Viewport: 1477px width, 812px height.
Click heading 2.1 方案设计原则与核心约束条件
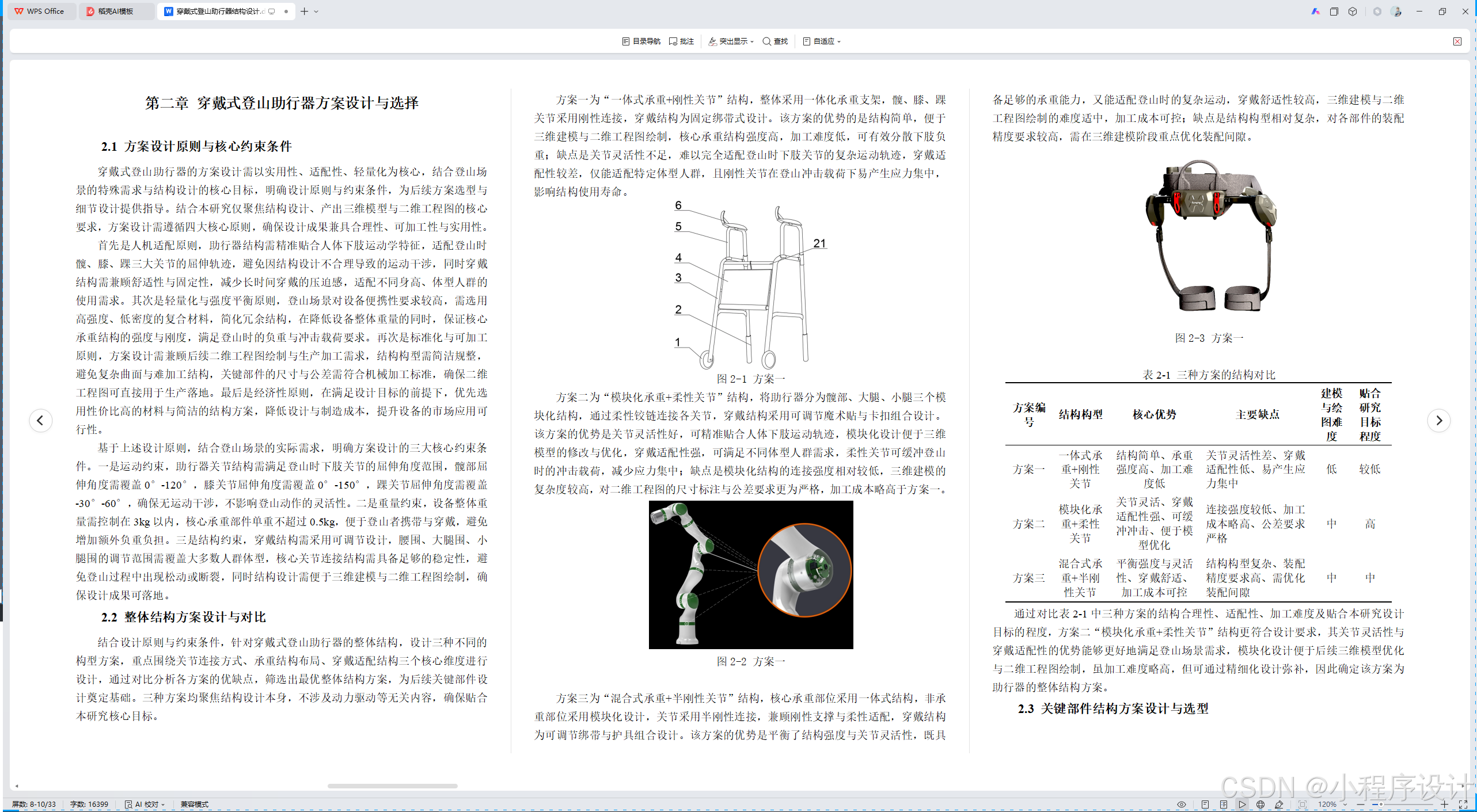click(196, 146)
